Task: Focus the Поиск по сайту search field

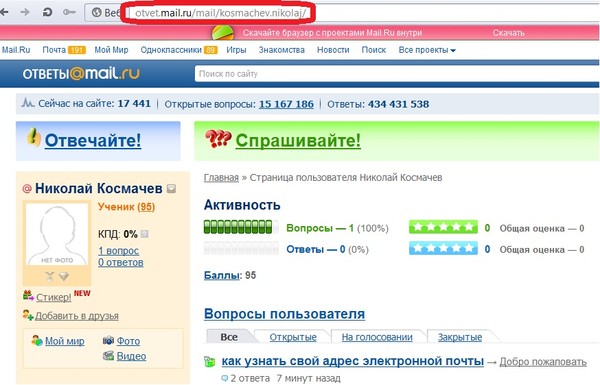Action: (x=396, y=74)
